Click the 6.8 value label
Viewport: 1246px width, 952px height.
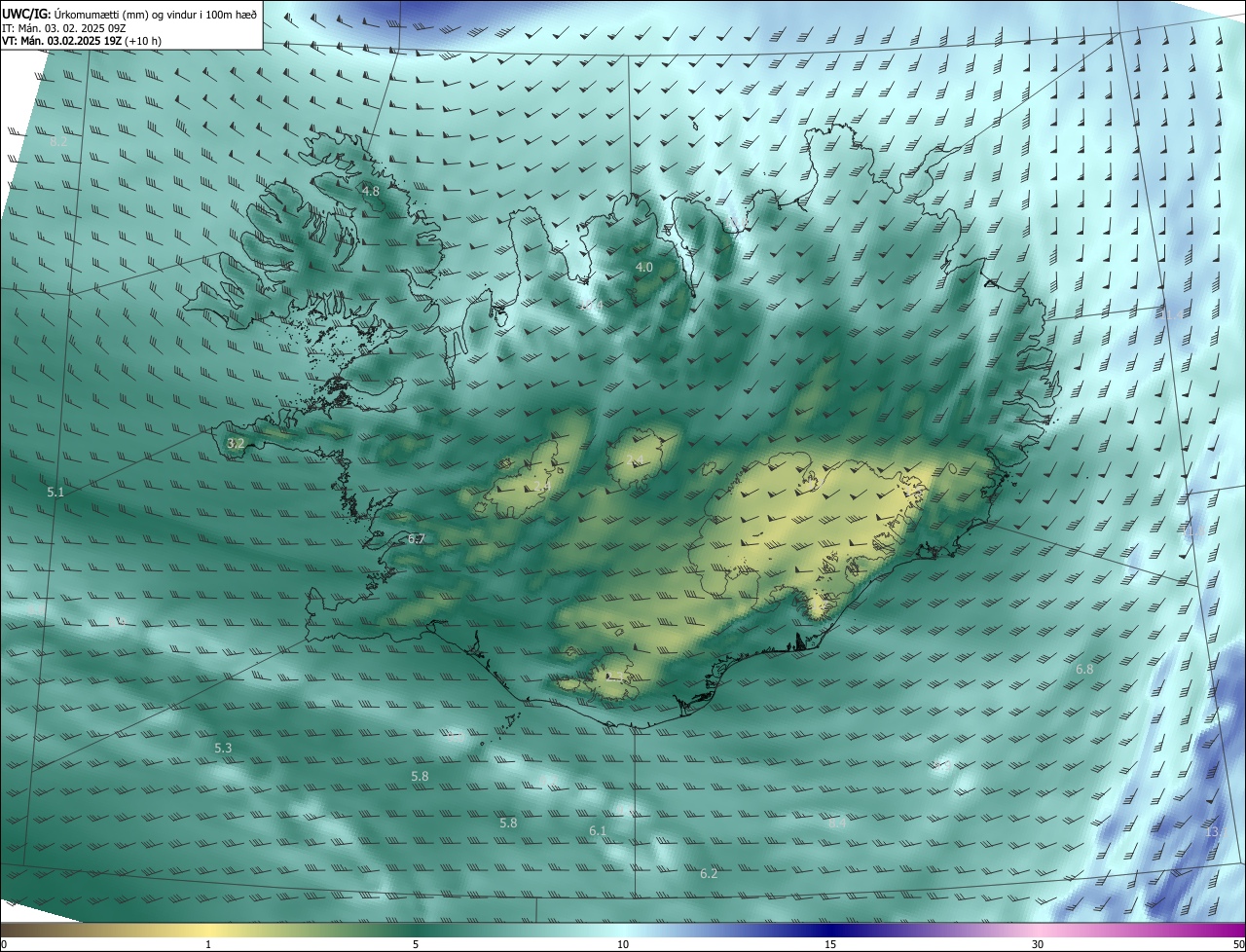tap(1084, 669)
